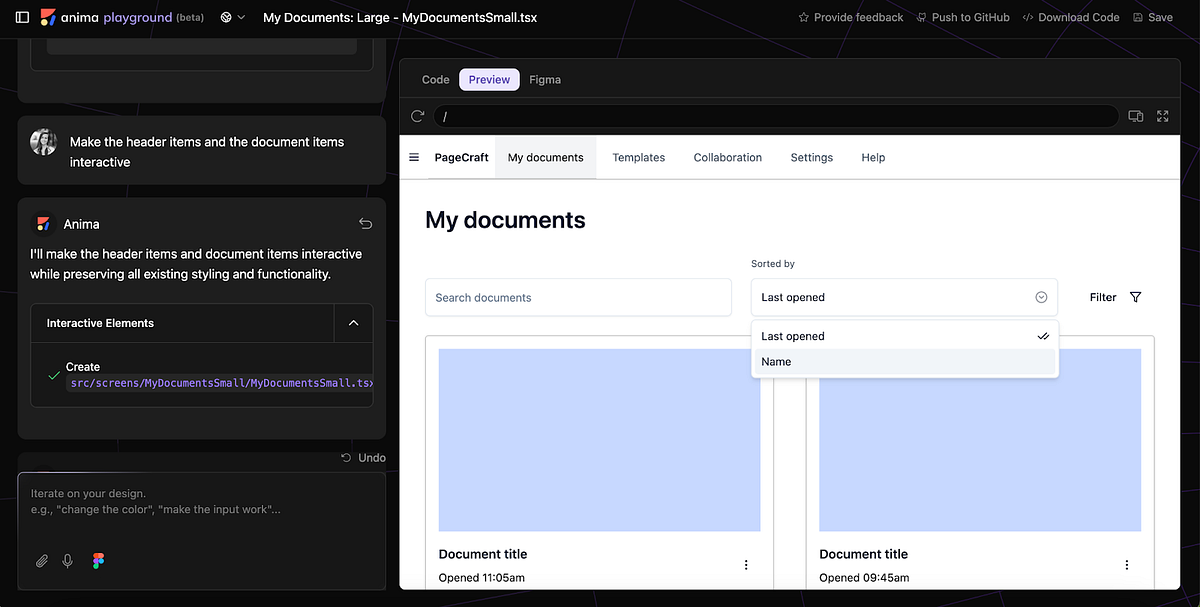Select the microphone voice input icon
This screenshot has height=607, width=1200.
pos(67,561)
